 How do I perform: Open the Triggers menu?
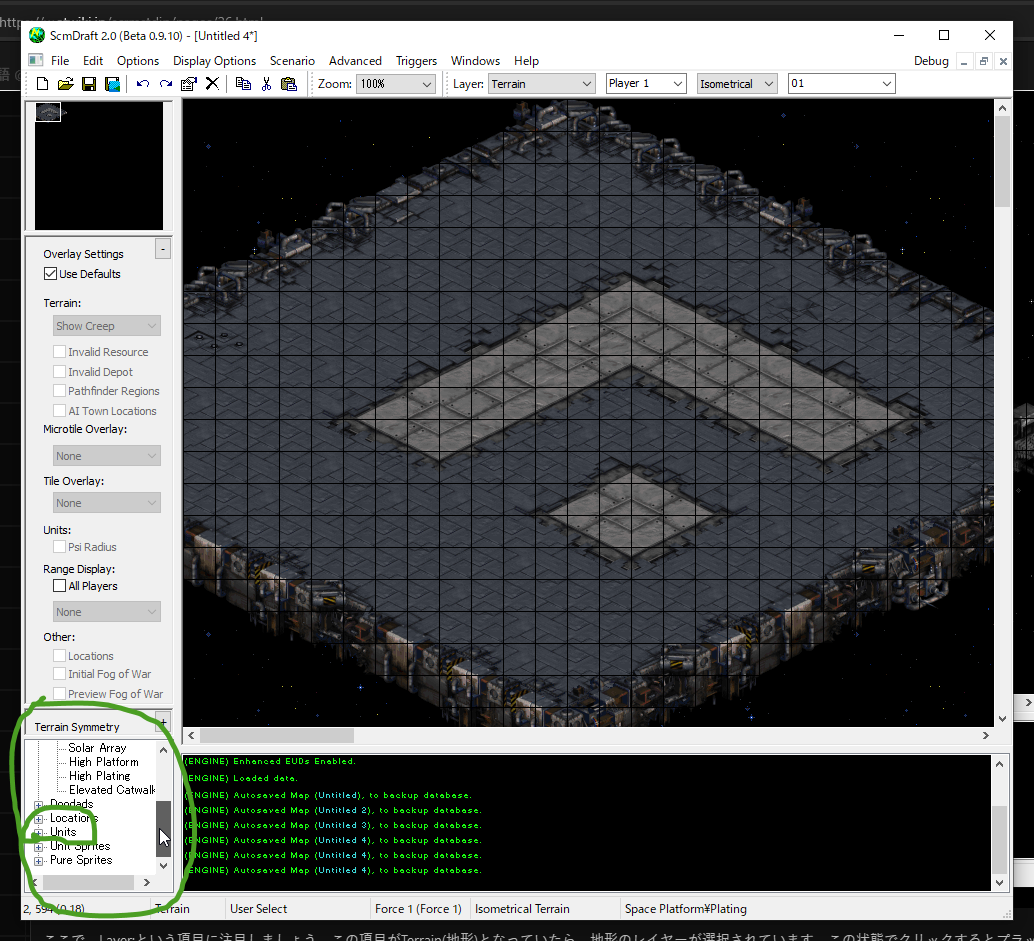(416, 61)
